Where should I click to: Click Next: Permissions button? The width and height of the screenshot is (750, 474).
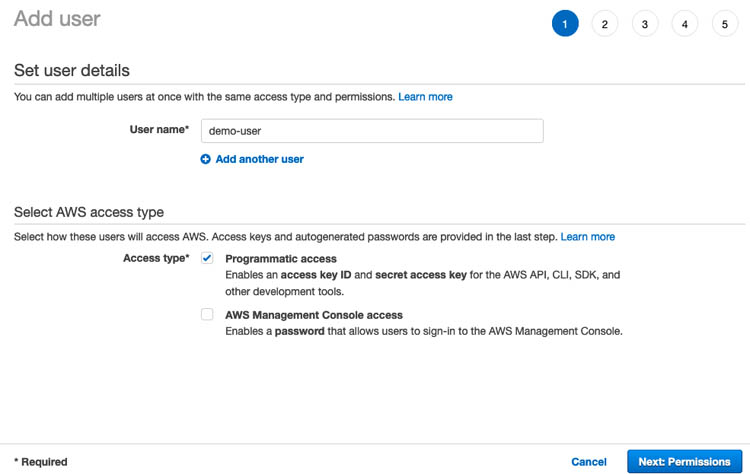click(684, 462)
